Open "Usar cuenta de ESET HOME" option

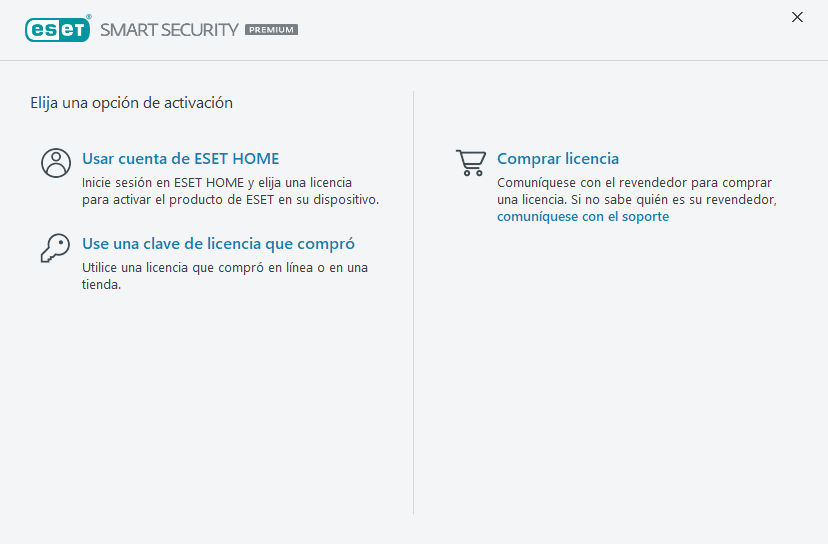pyautogui.click(x=180, y=159)
